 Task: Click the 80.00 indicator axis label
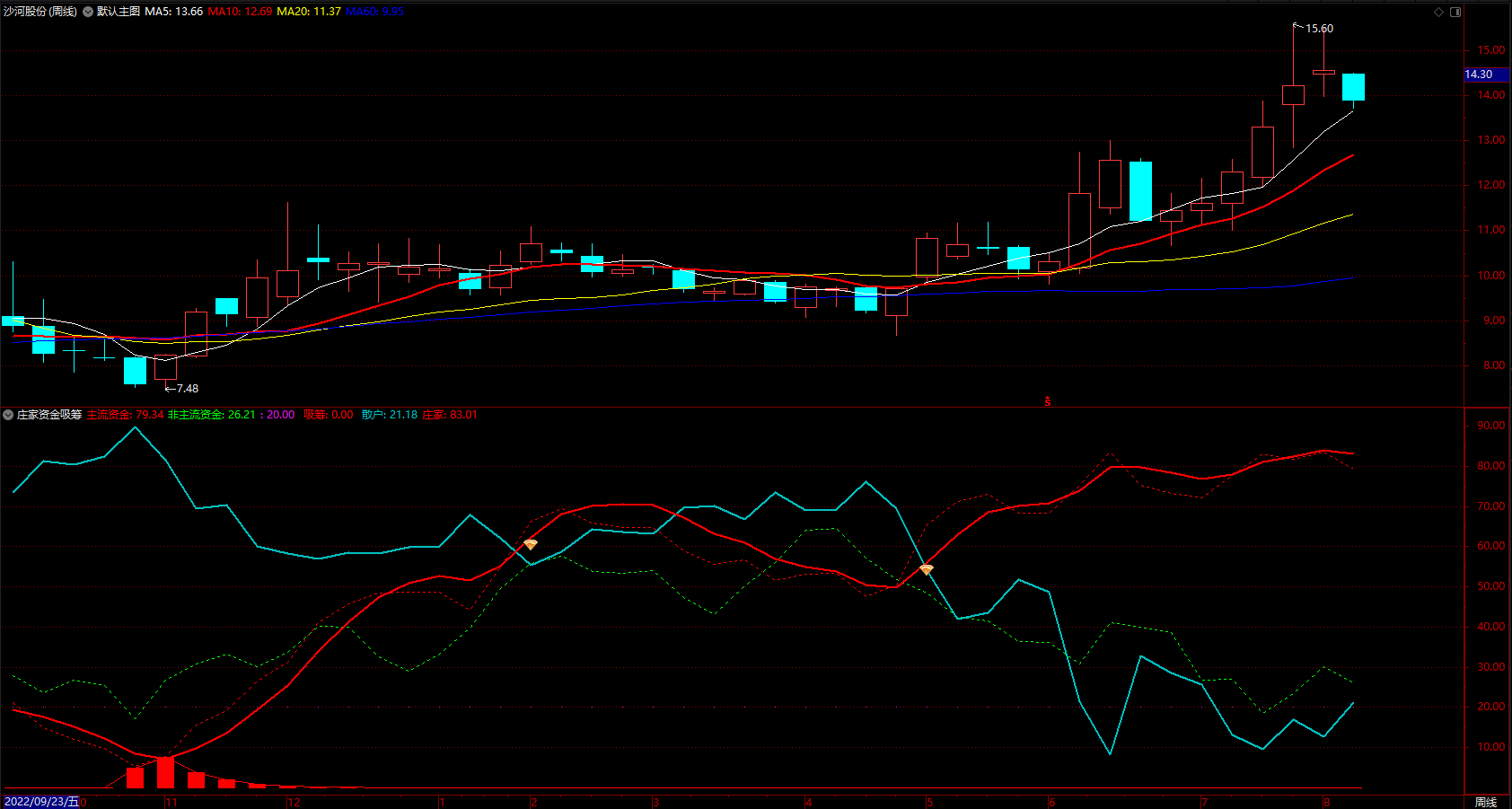coord(1491,466)
